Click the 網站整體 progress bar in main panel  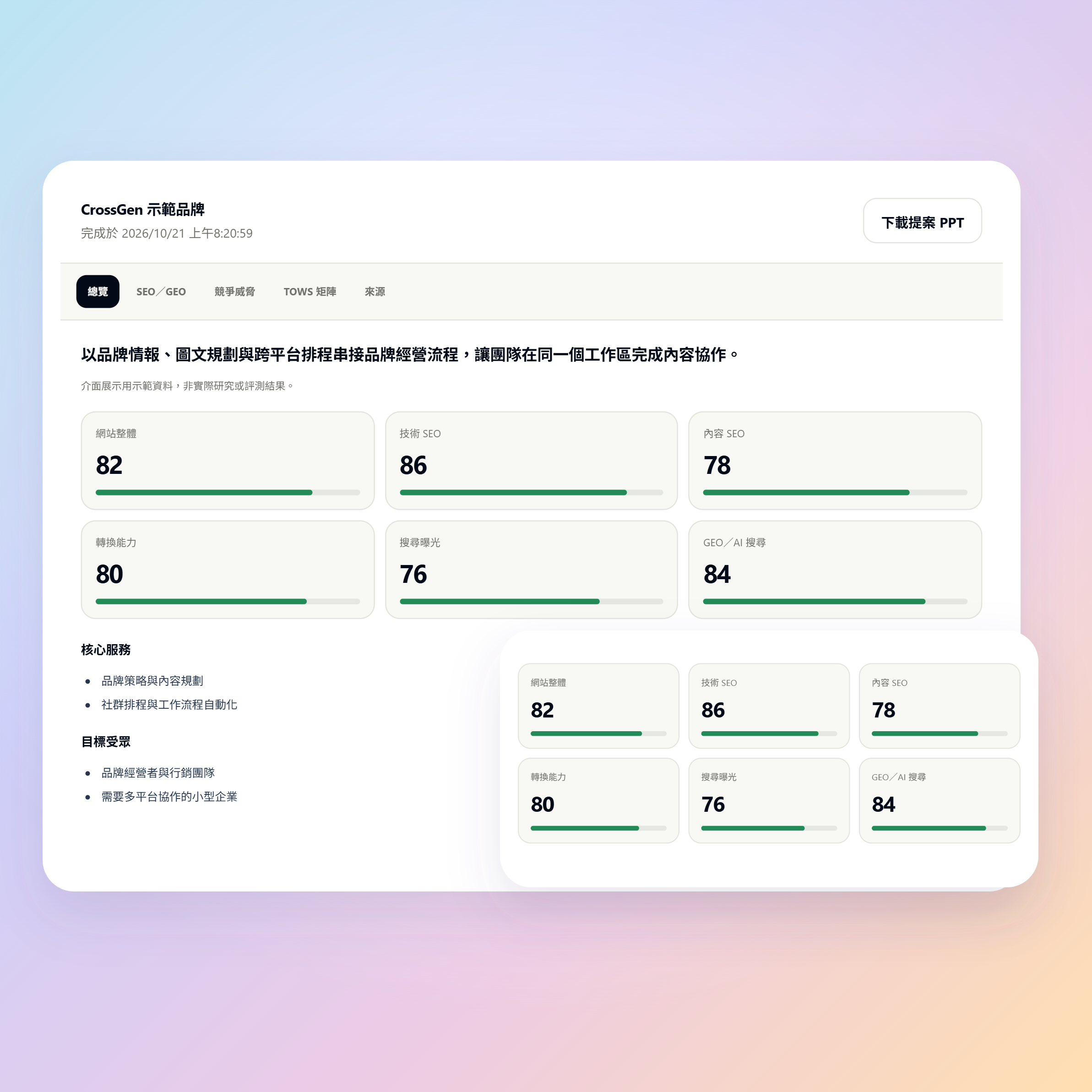228,493
